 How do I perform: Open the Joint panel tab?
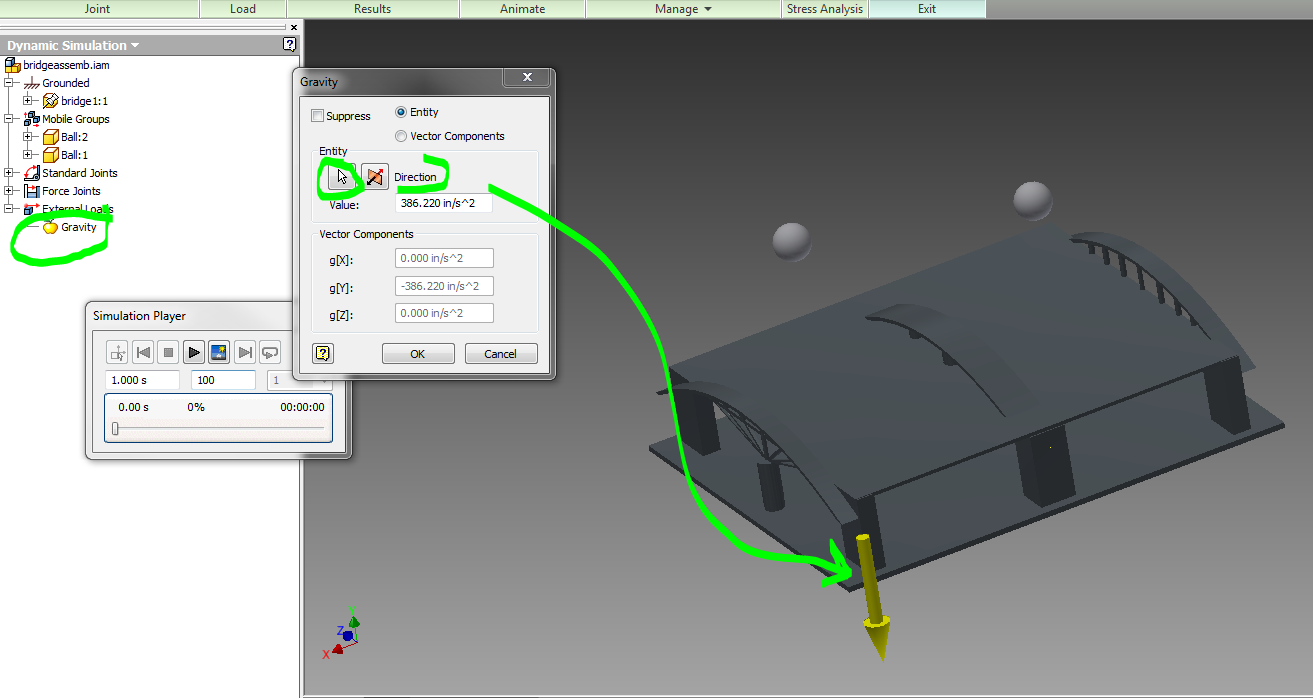[98, 9]
